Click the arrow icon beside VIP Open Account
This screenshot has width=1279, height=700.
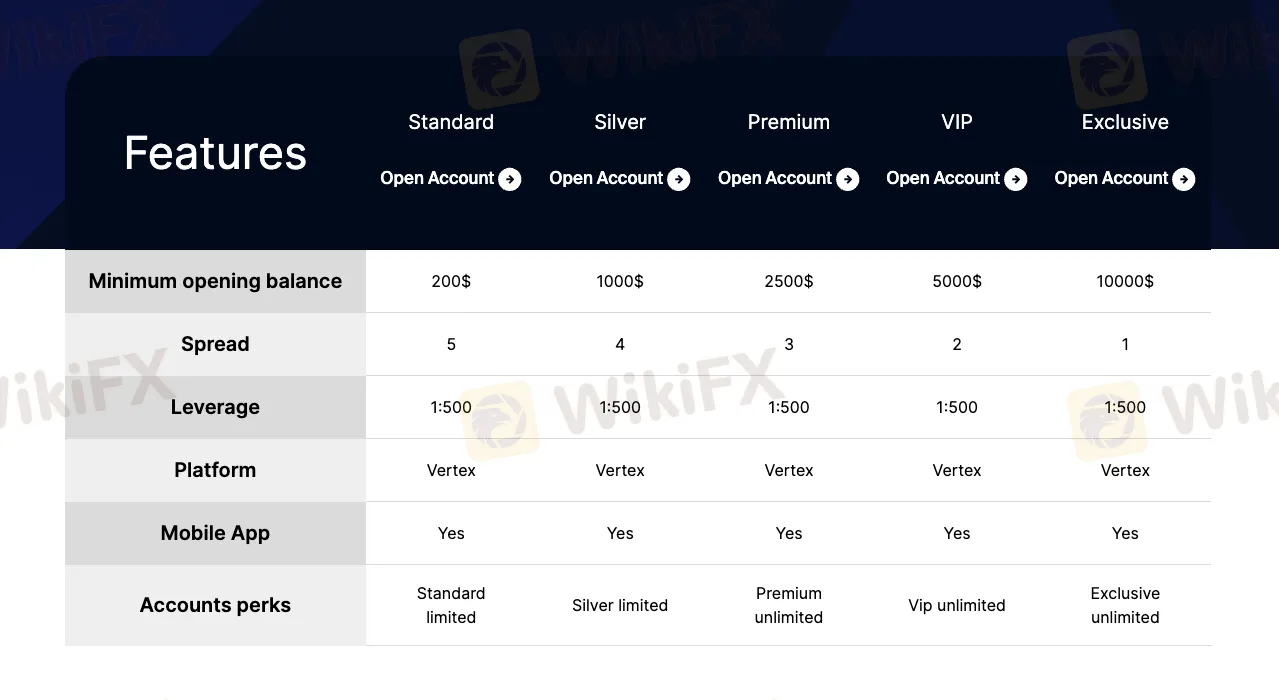[1016, 180]
